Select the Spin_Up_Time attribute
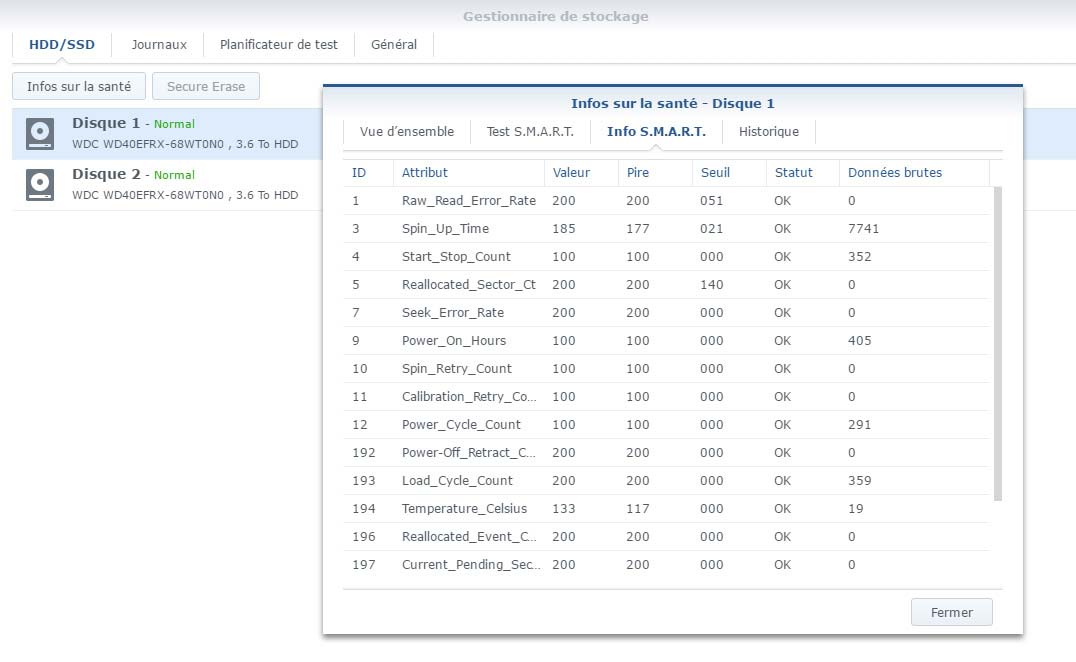 click(x=445, y=229)
